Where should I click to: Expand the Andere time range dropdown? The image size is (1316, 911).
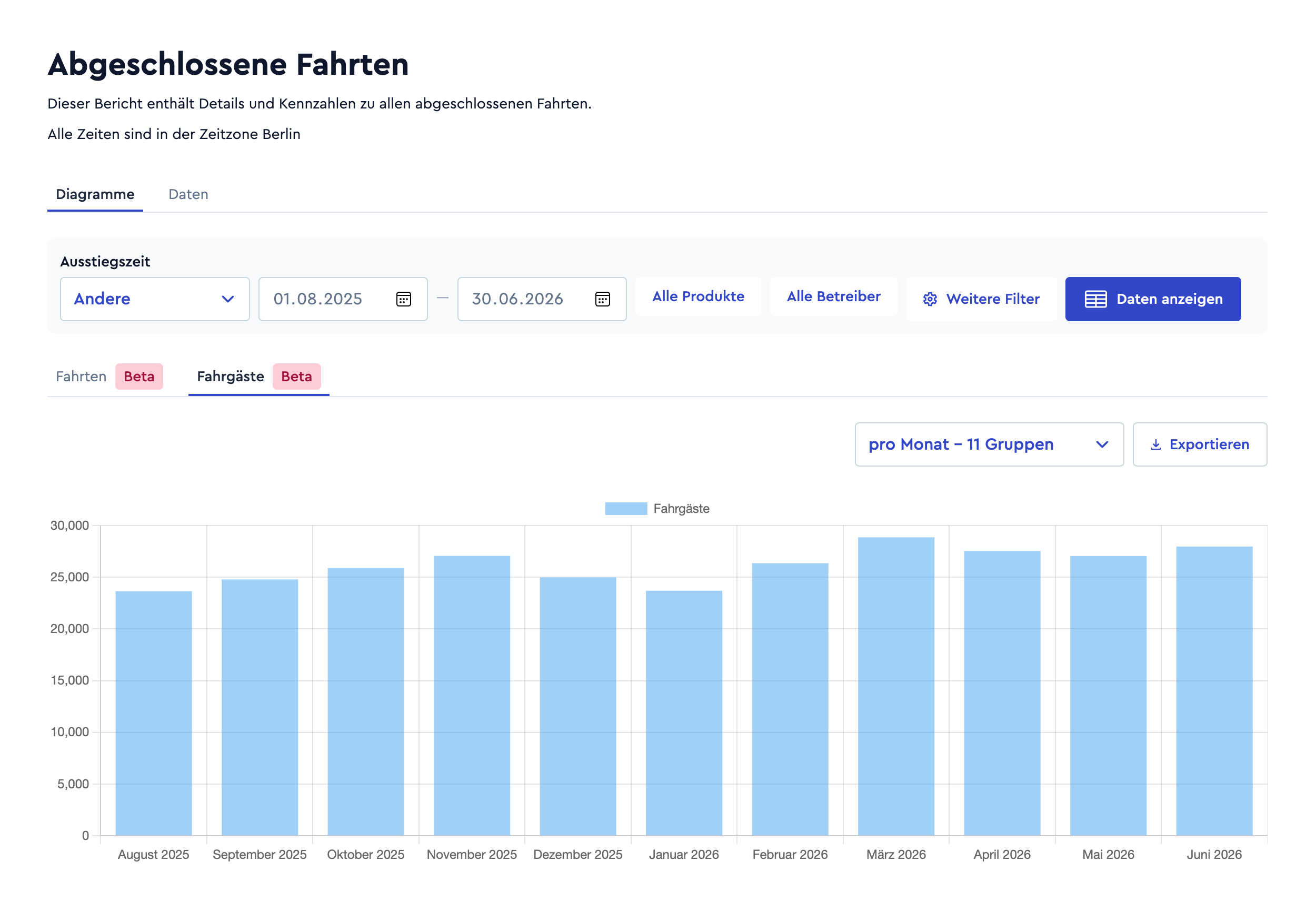click(x=155, y=299)
